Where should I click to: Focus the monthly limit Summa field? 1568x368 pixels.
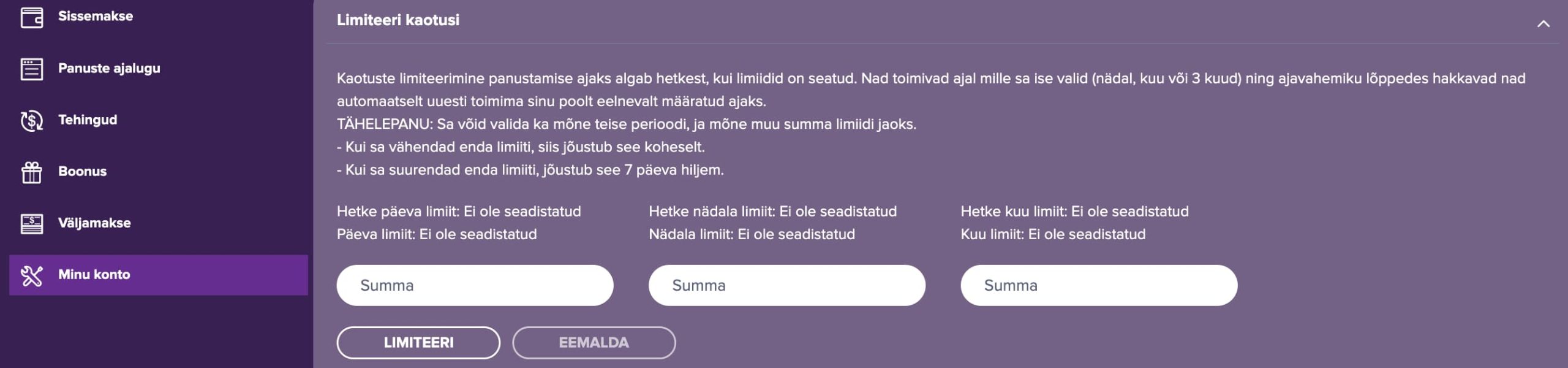1099,285
